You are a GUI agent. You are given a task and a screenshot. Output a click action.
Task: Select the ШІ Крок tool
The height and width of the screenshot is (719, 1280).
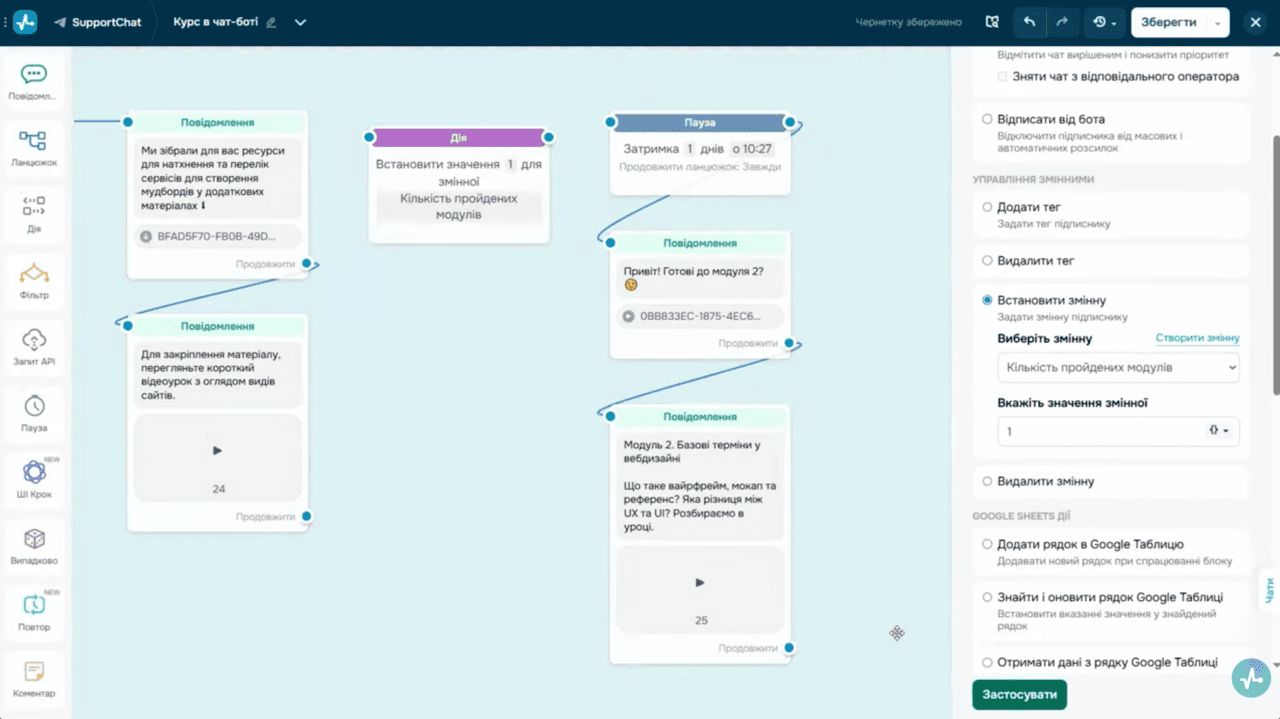click(x=34, y=479)
